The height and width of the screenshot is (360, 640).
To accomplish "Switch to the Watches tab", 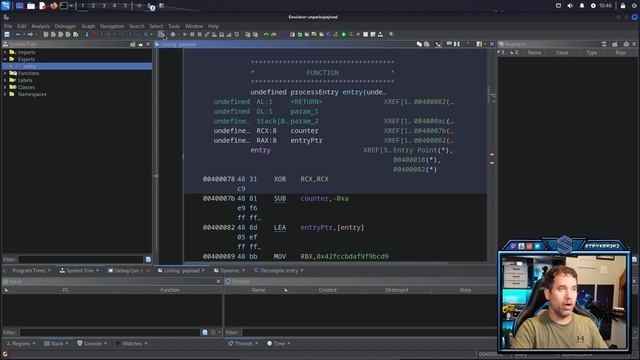I will [x=131, y=343].
